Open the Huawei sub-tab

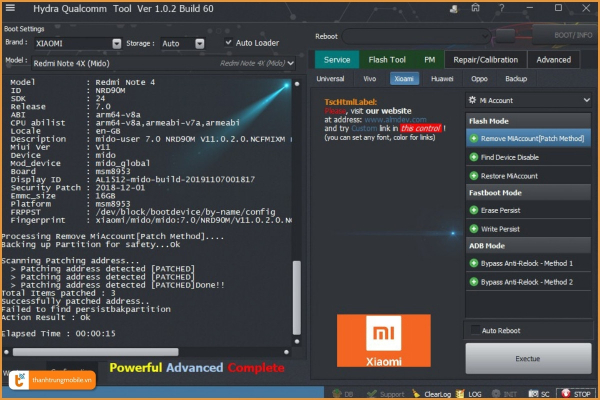tap(441, 78)
